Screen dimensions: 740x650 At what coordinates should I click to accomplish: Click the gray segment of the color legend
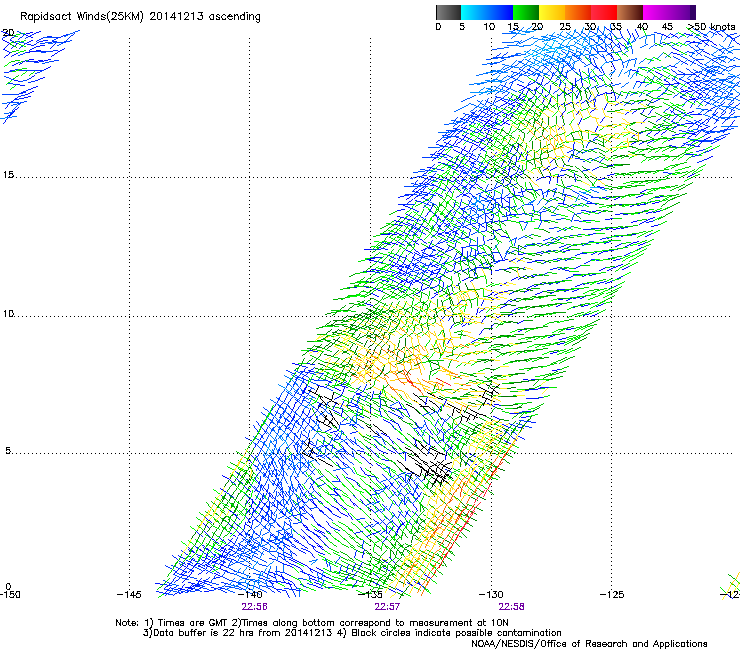pos(448,12)
